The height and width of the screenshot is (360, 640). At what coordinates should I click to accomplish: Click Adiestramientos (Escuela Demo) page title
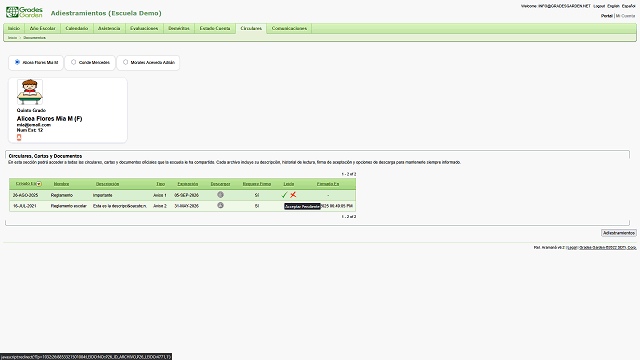(x=106, y=13)
